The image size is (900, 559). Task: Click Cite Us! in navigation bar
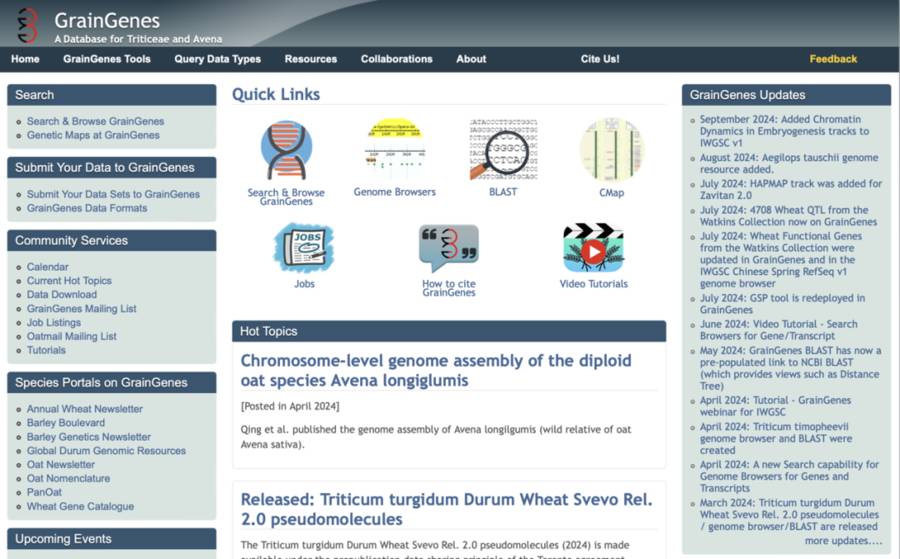pos(600,59)
